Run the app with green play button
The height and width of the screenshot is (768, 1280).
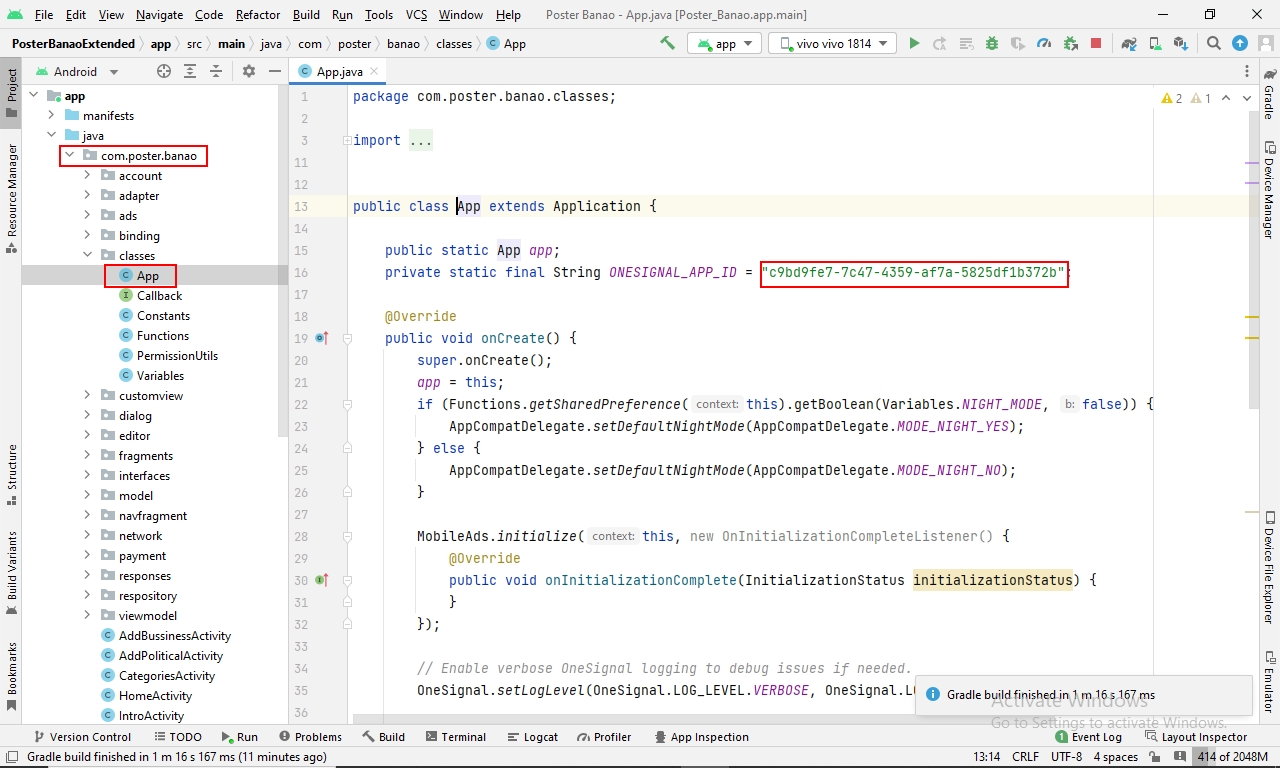pos(914,43)
